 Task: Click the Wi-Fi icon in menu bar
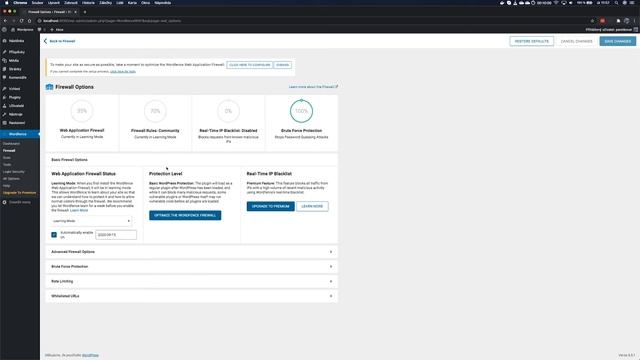coord(556,3)
